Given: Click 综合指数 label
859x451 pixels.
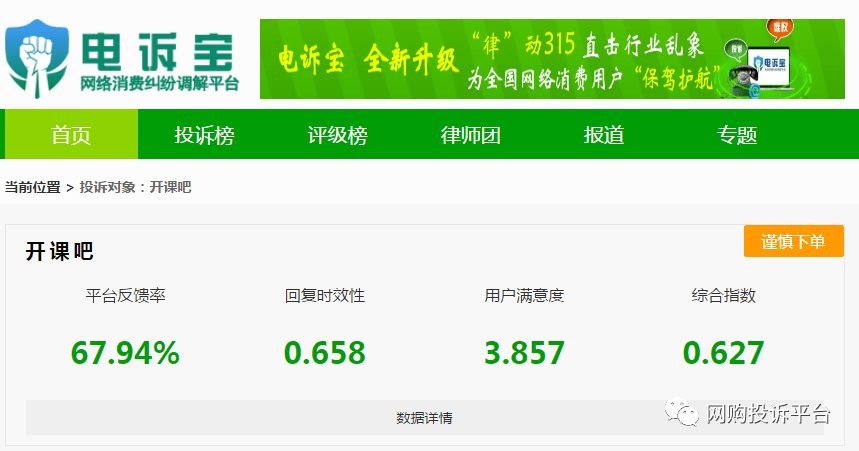Looking at the screenshot, I should point(724,296).
